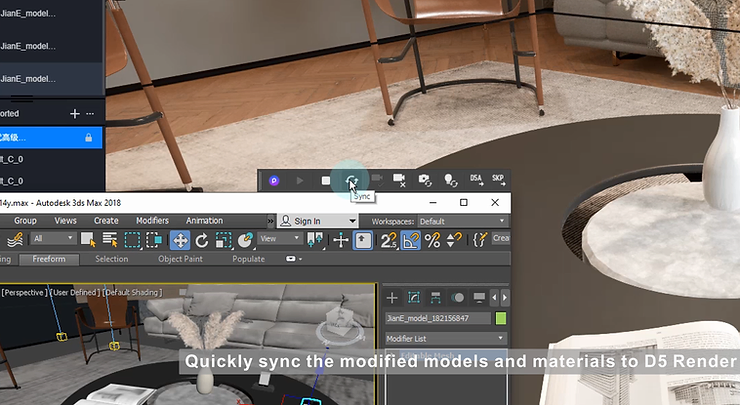Click the camera with X icon
Screen dimensions: 740x405
(399, 180)
